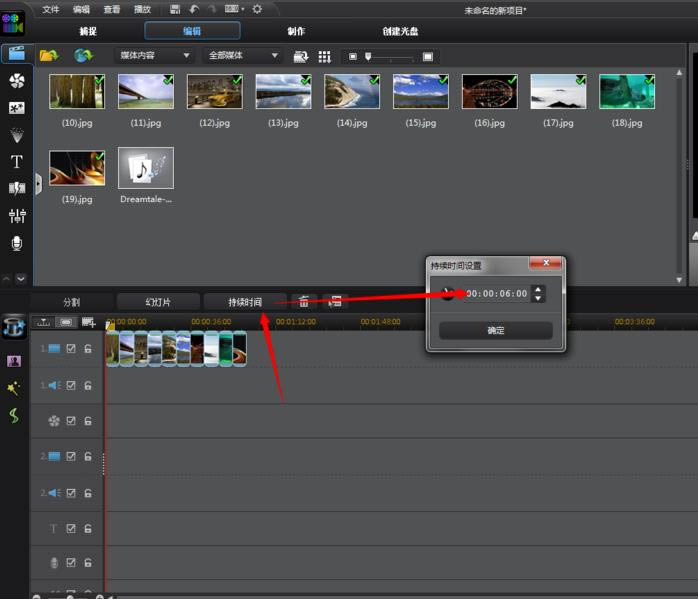
Task: Increase duration with up stepper arrow
Action: coord(538,290)
